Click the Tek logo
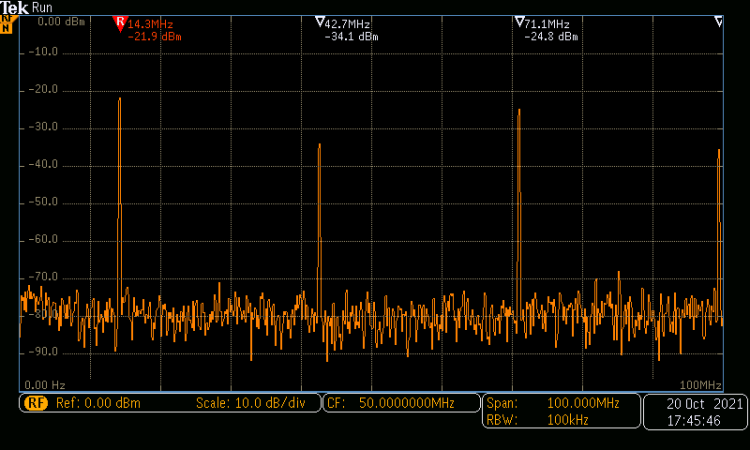The height and width of the screenshot is (450, 750). [x=14, y=7]
